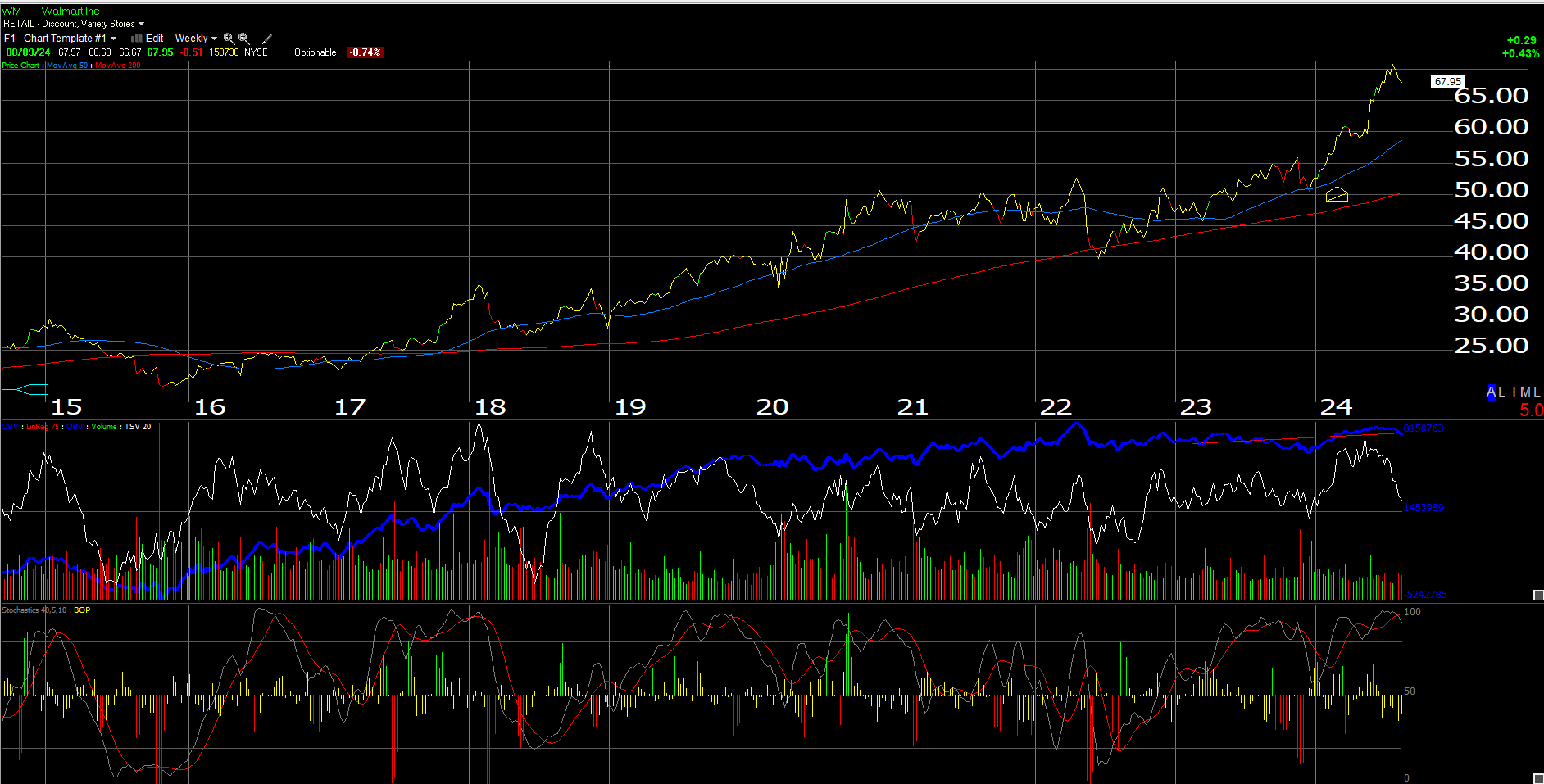Click the +0.43% green change value
Viewport: 1544px width, 784px height.
point(1520,53)
